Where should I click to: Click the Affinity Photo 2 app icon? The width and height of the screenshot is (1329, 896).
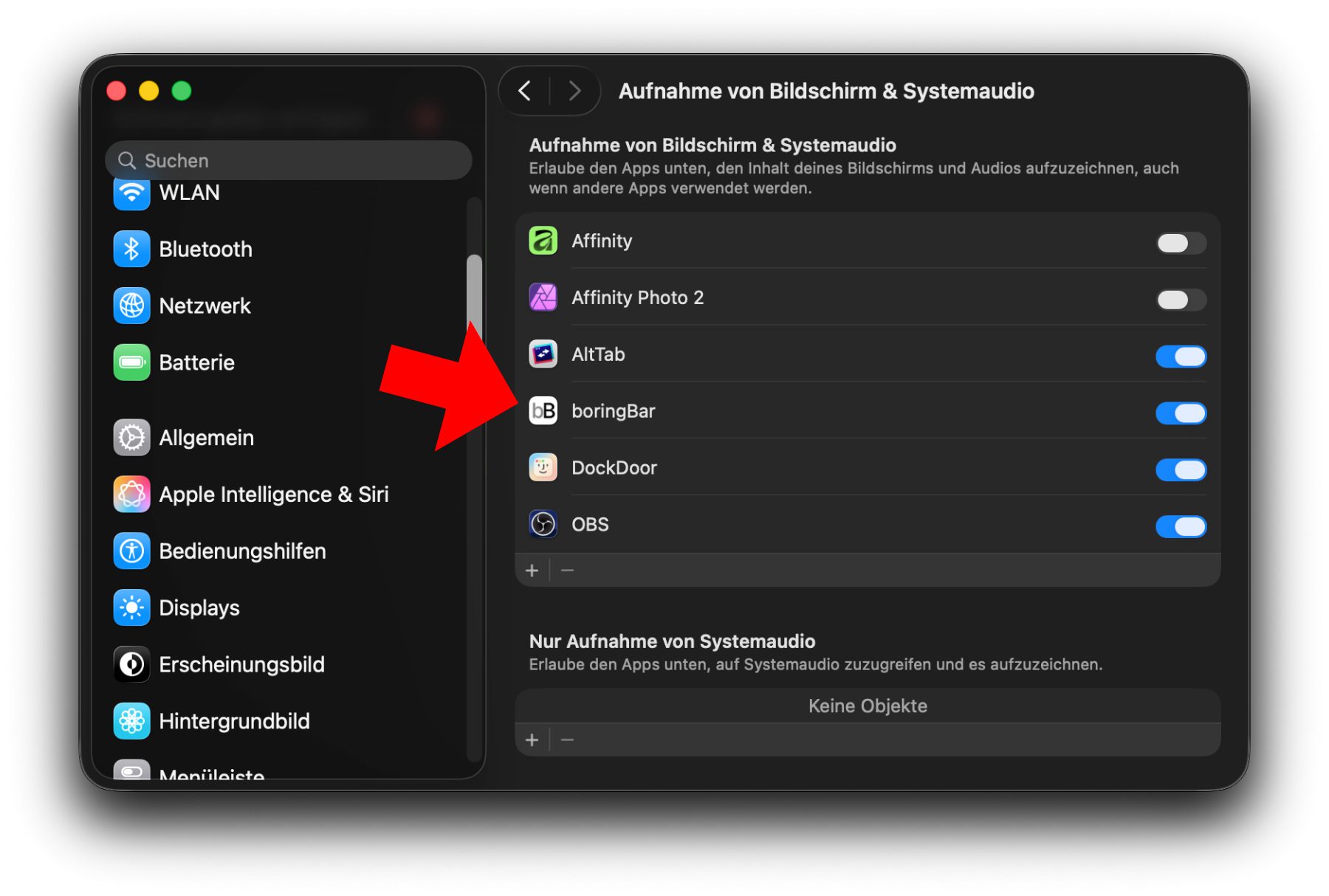click(x=543, y=297)
